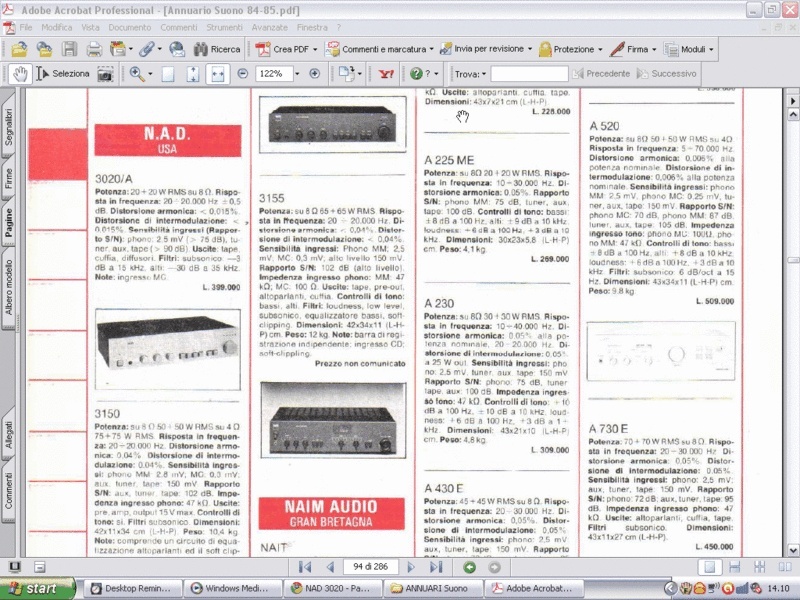Click the zoom out minus button
This screenshot has height=600, width=800.
[x=242, y=74]
